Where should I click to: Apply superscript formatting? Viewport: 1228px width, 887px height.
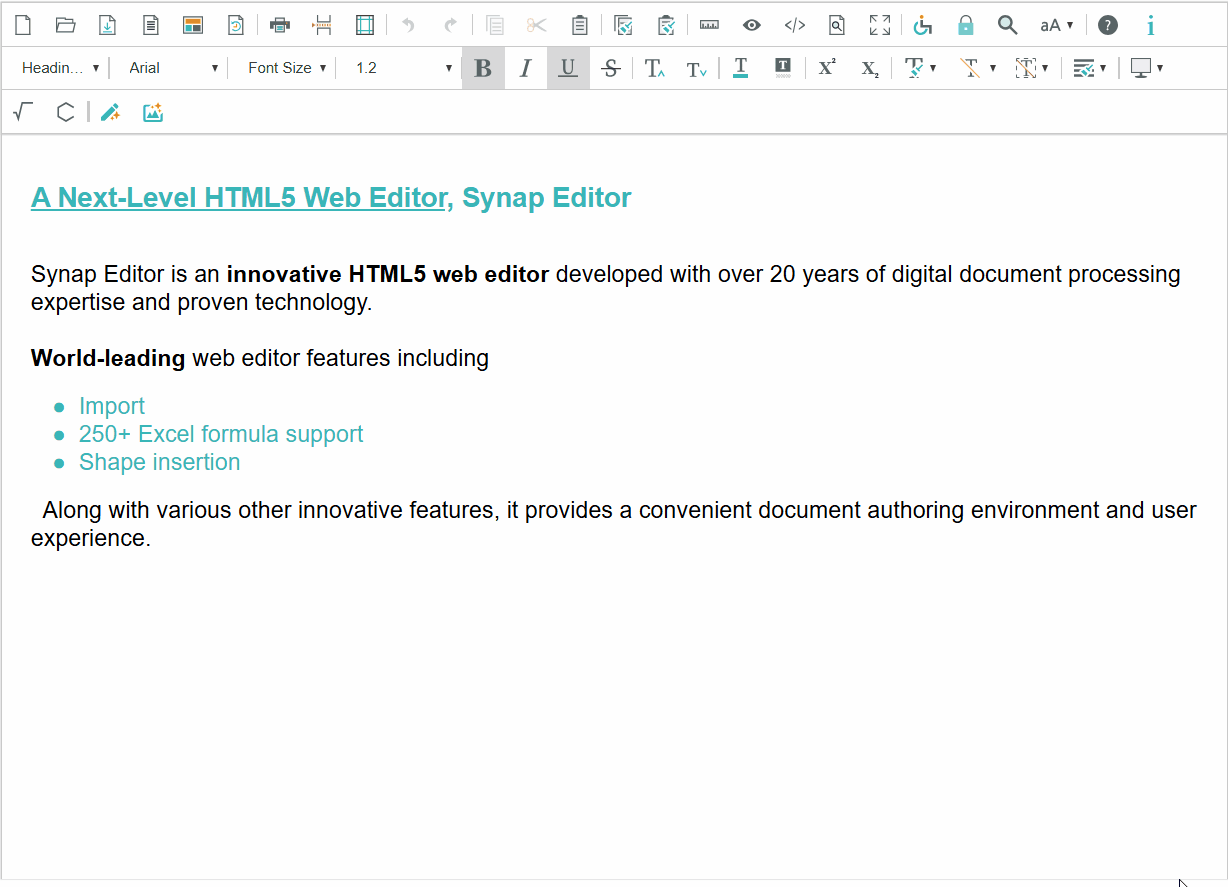pos(827,68)
